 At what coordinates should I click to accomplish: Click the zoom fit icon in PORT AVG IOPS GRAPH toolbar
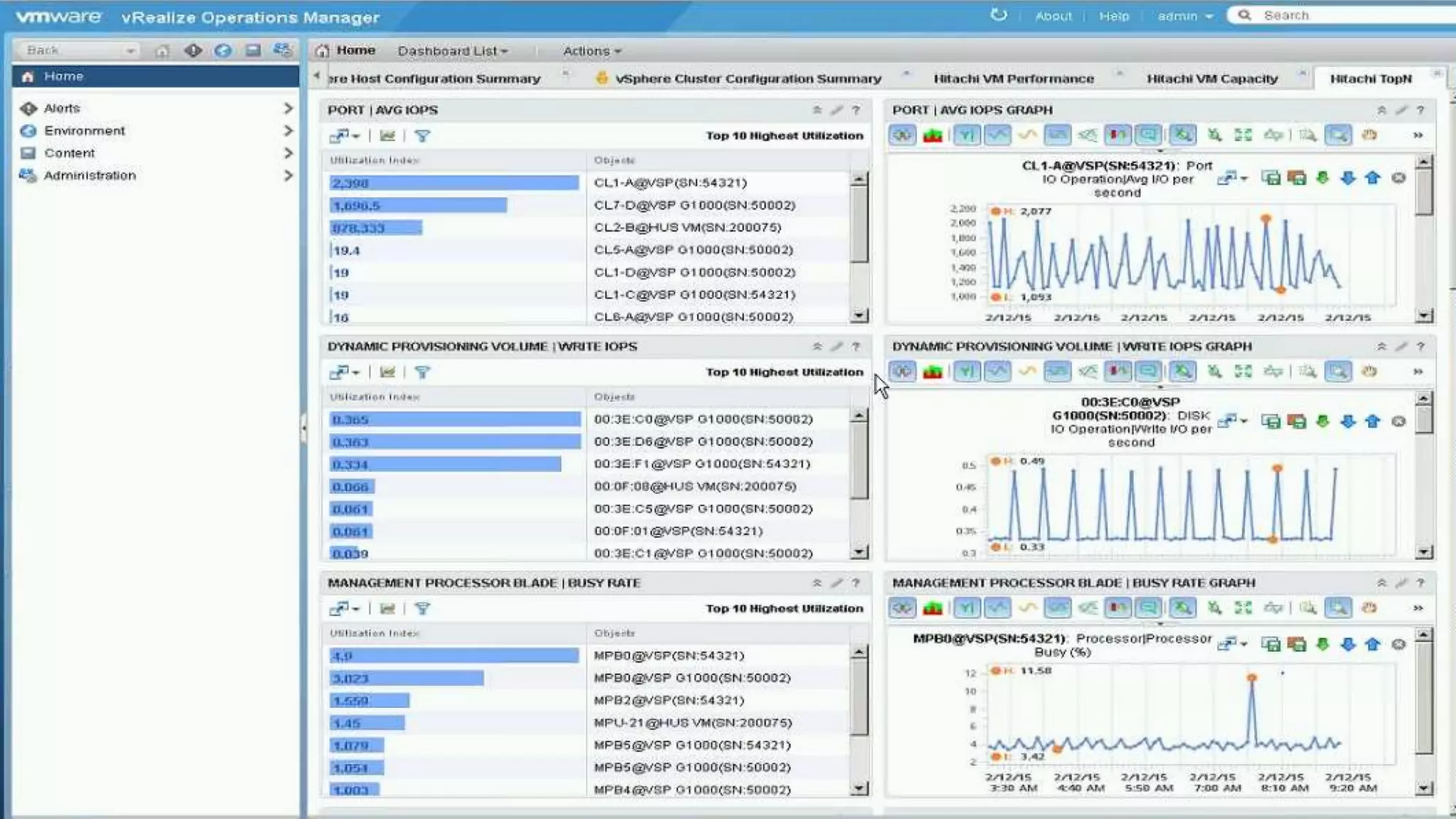point(1243,135)
